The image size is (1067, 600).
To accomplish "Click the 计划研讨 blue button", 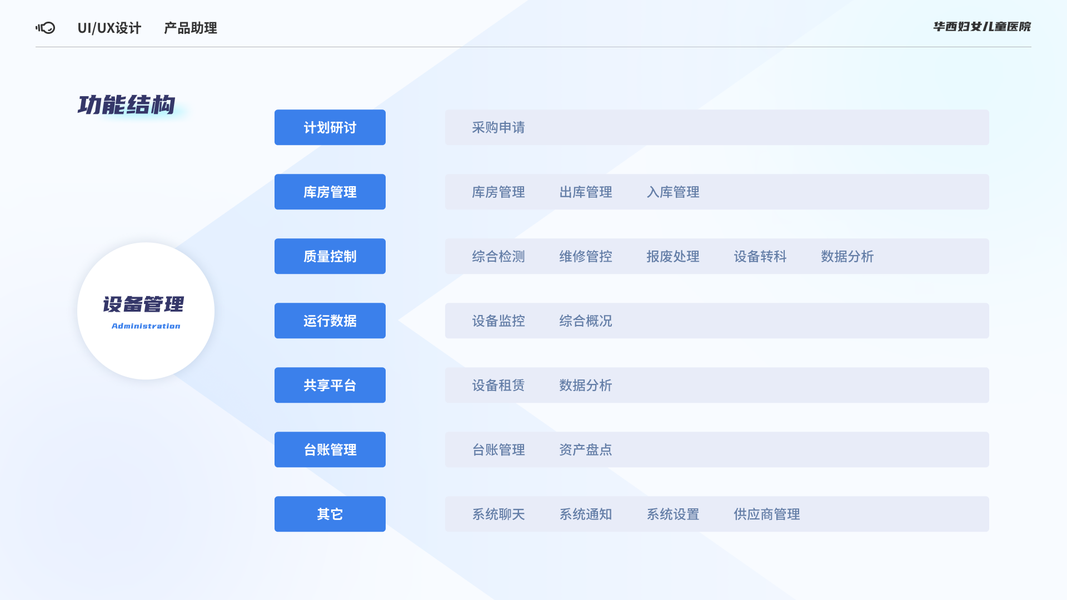I will click(x=330, y=127).
